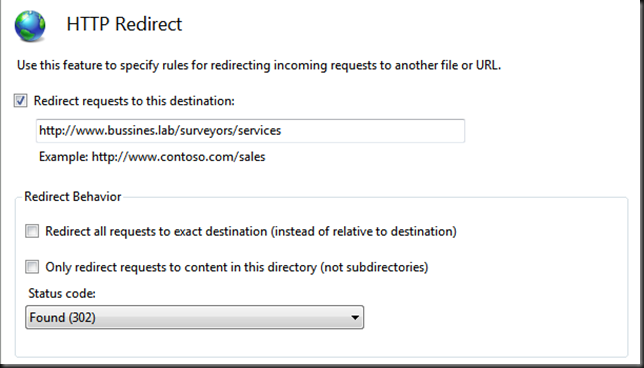The height and width of the screenshot is (368, 644).
Task: Click the arrow on the Found (302) dropdown
Action: (x=355, y=317)
